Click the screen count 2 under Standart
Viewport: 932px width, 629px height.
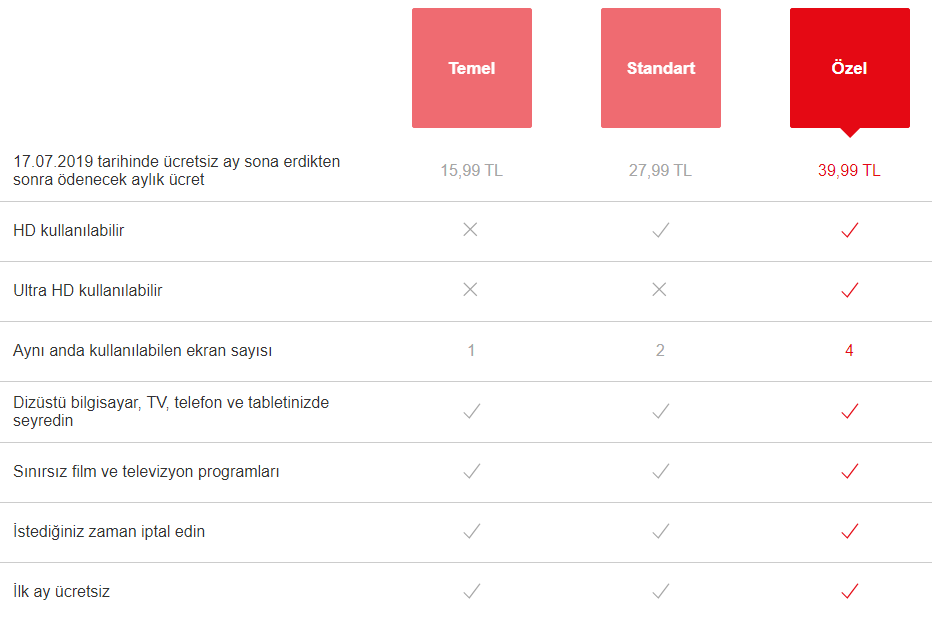point(660,351)
